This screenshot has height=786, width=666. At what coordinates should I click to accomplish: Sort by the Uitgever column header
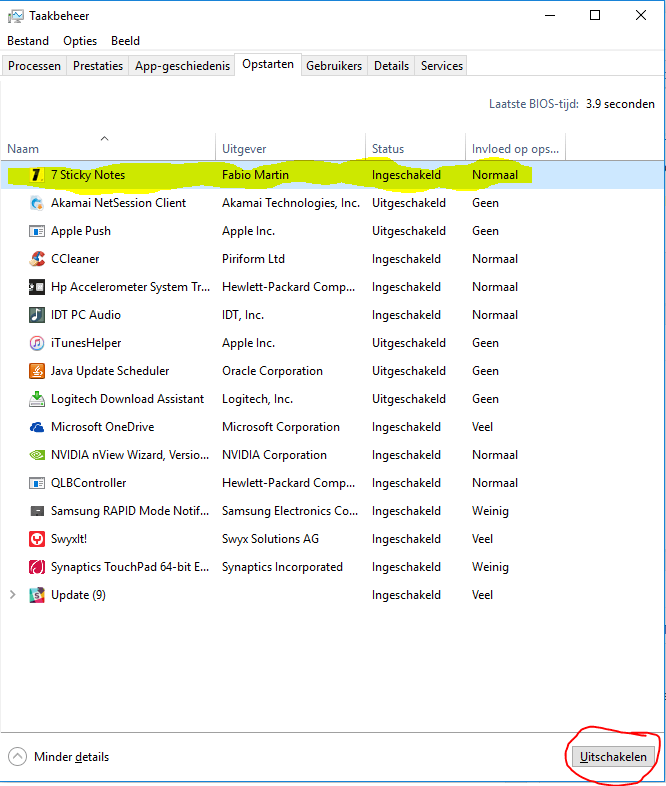click(x=291, y=148)
